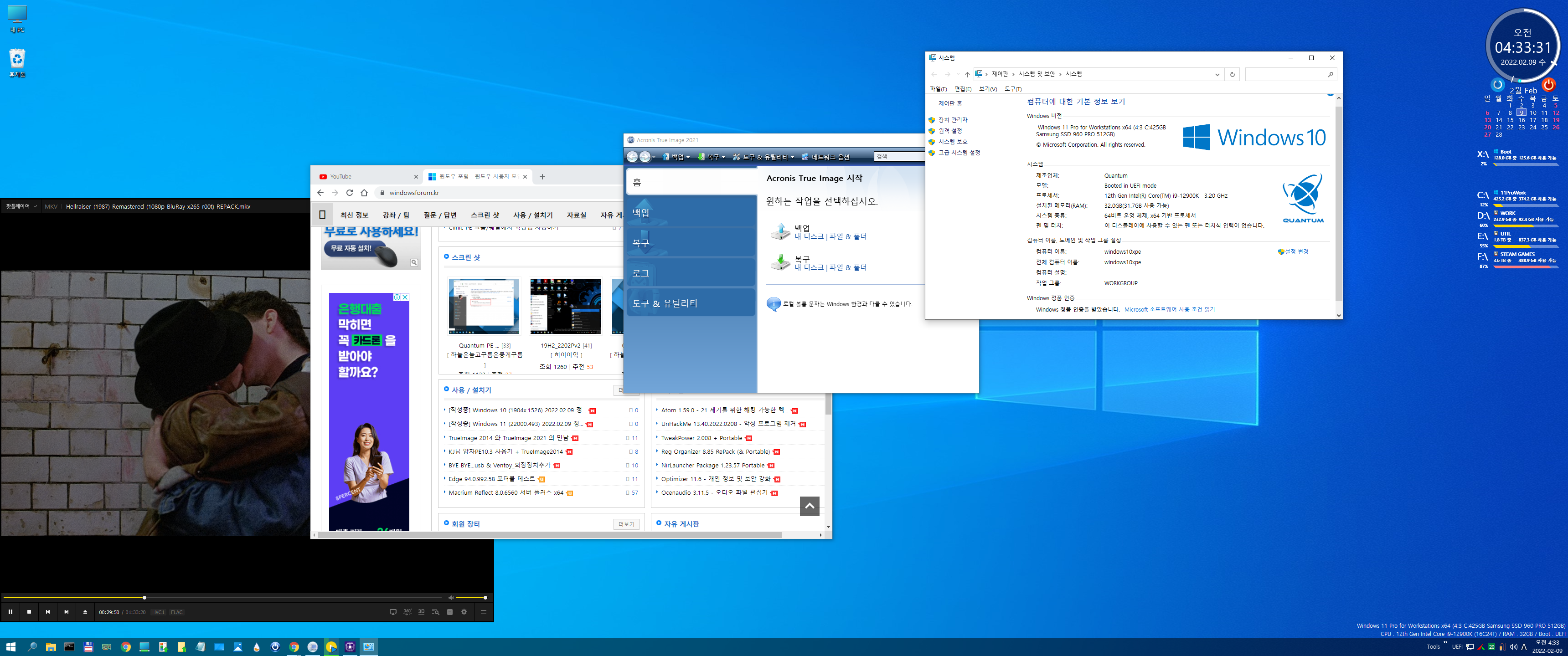Open File Explorer from the taskbar
Screen dimensions: 1568x656
coord(51,647)
